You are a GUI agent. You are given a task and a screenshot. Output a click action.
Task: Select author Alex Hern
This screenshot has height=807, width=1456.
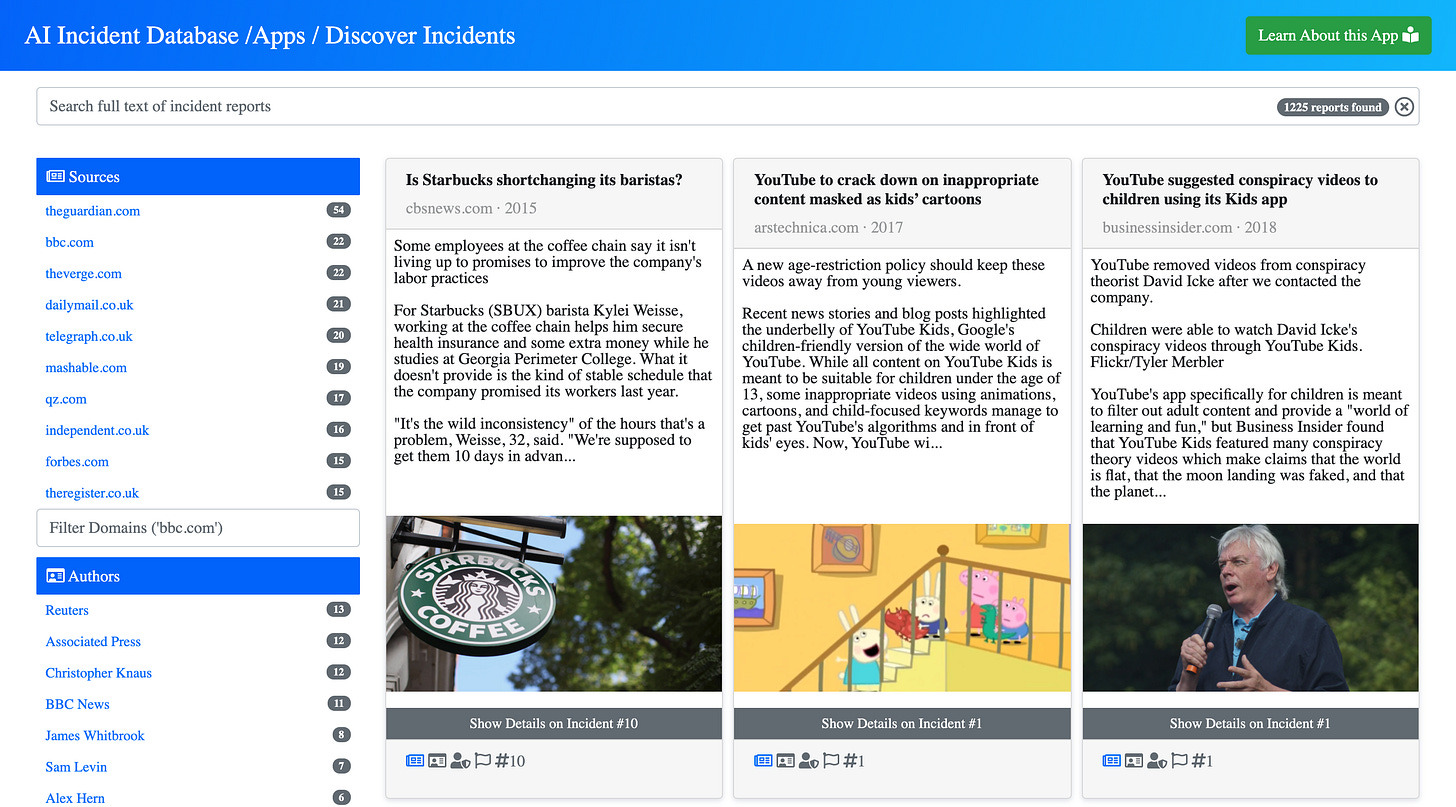(75, 798)
